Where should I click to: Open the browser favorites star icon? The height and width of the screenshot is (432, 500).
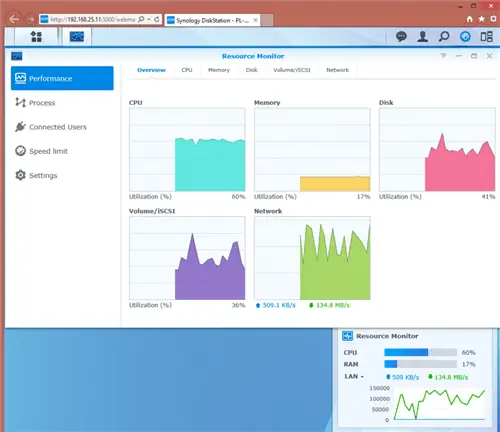[x=481, y=19]
